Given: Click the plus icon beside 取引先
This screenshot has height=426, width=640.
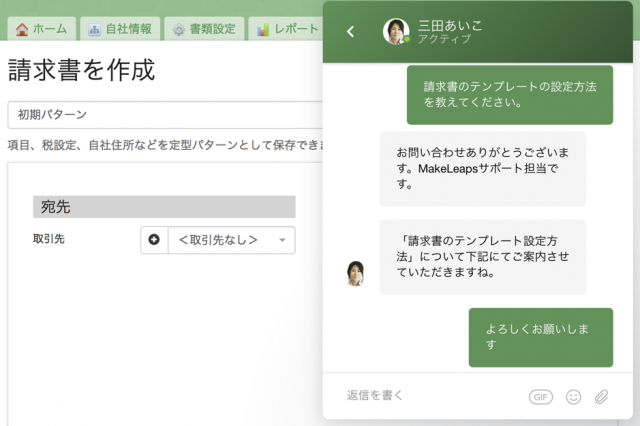Looking at the screenshot, I should tap(154, 240).
